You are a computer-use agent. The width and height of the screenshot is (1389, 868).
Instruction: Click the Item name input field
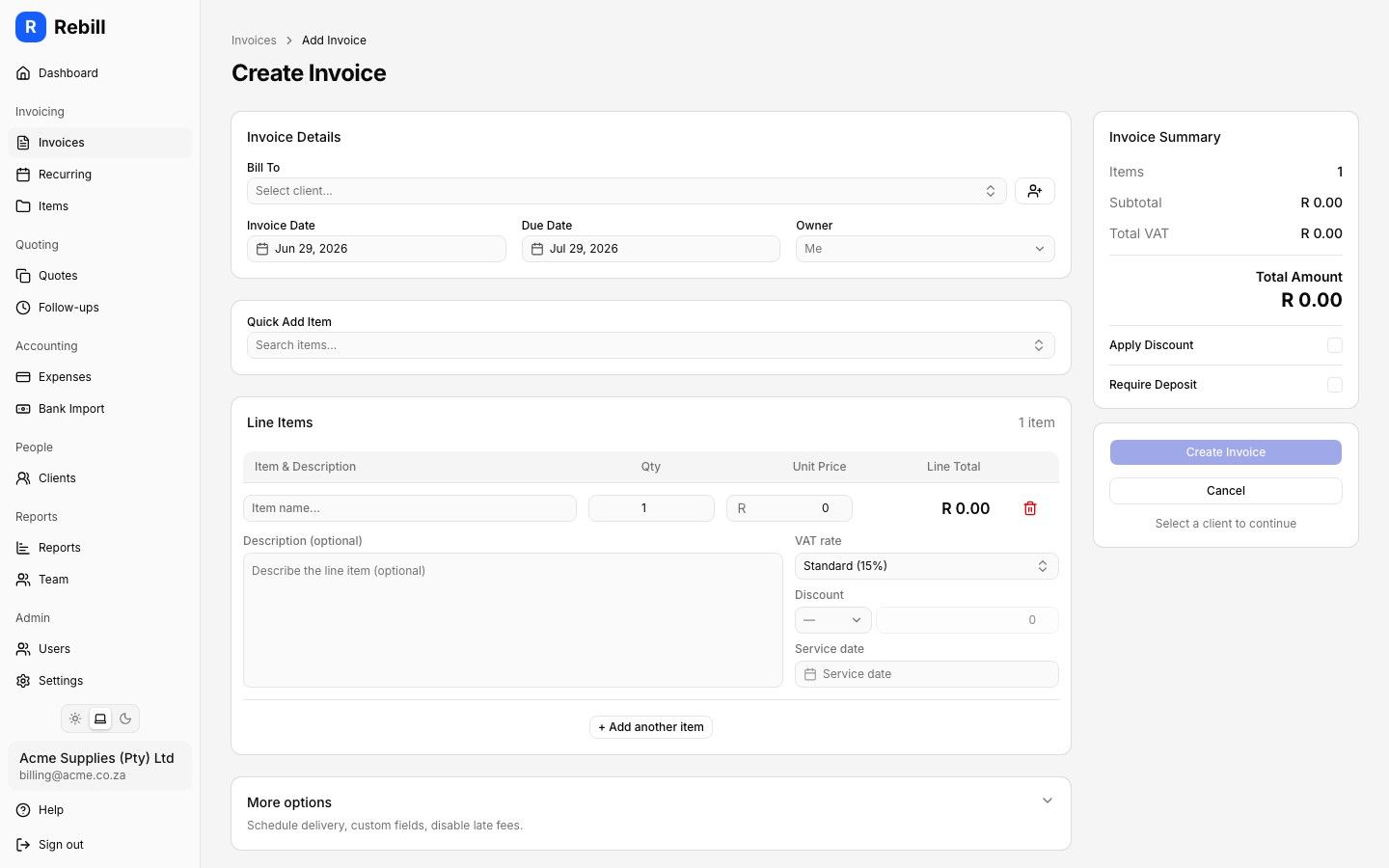point(410,508)
